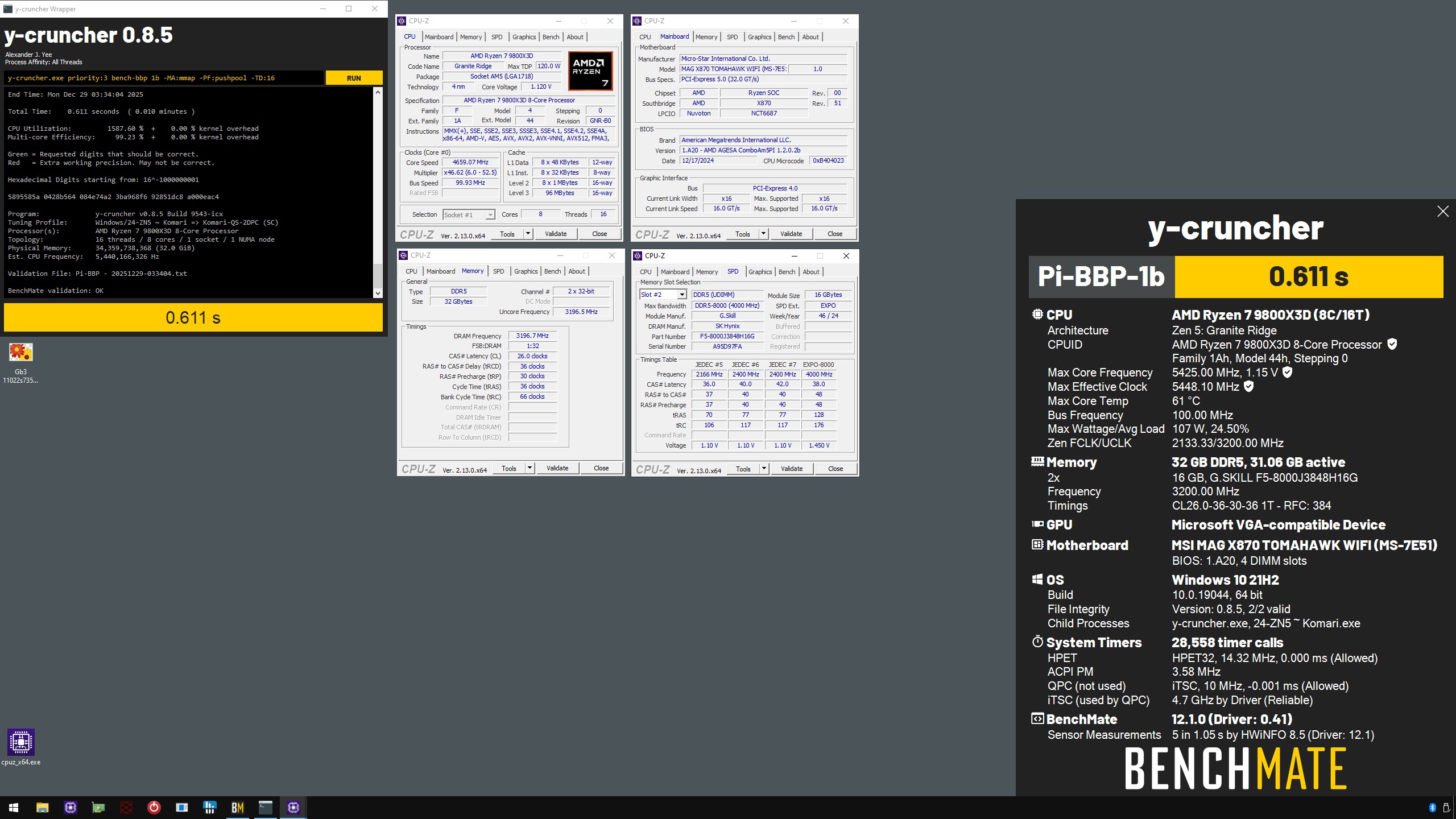
Task: Click the Pi-BBP-1b score banner in BenchMate
Action: coord(1236,277)
